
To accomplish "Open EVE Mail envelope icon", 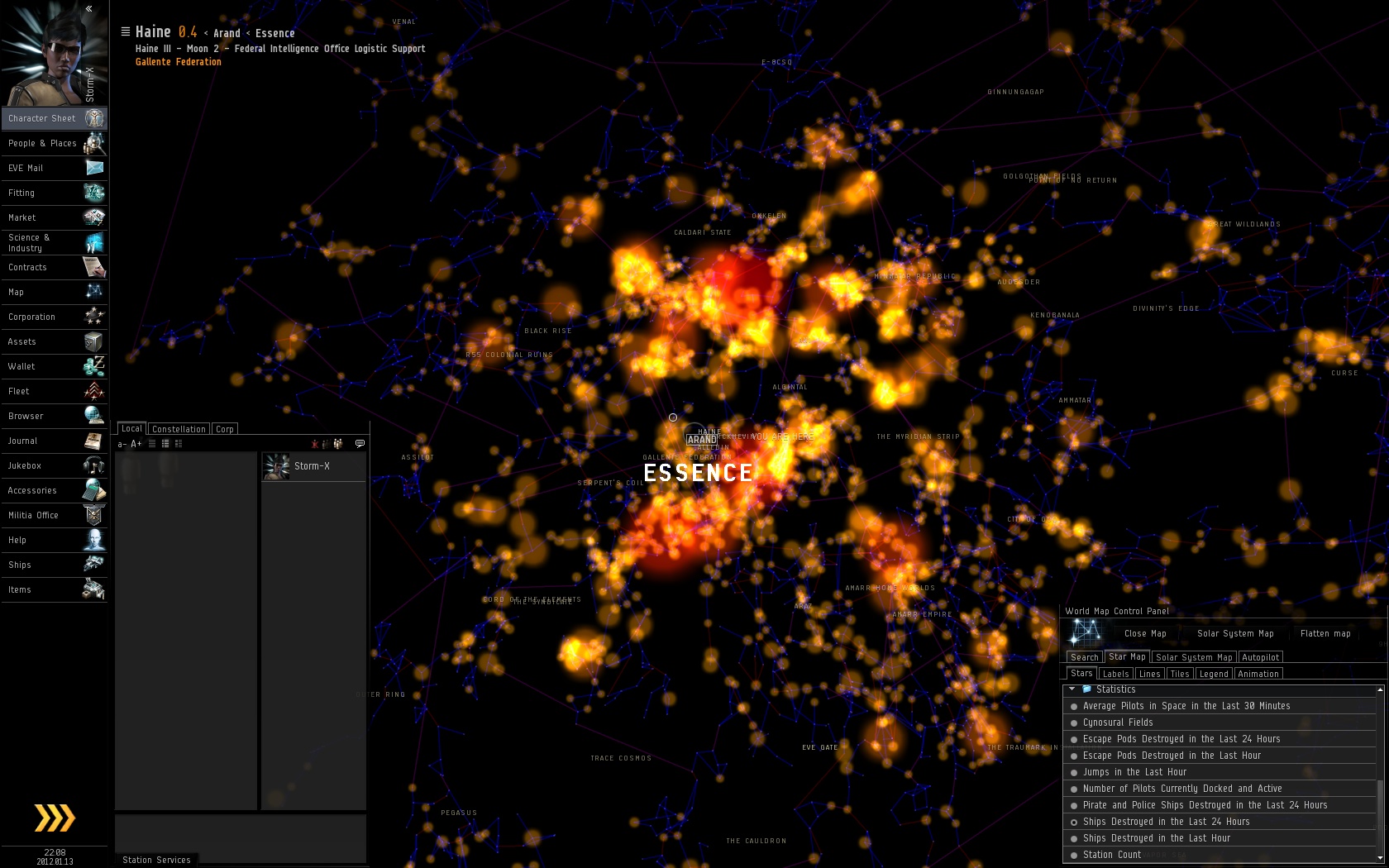I will [x=94, y=168].
